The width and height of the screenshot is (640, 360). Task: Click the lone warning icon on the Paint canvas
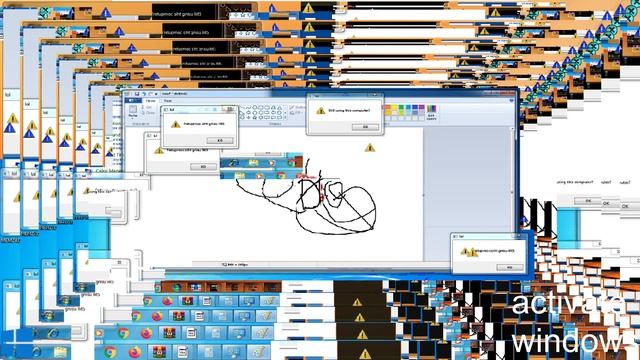370,147
